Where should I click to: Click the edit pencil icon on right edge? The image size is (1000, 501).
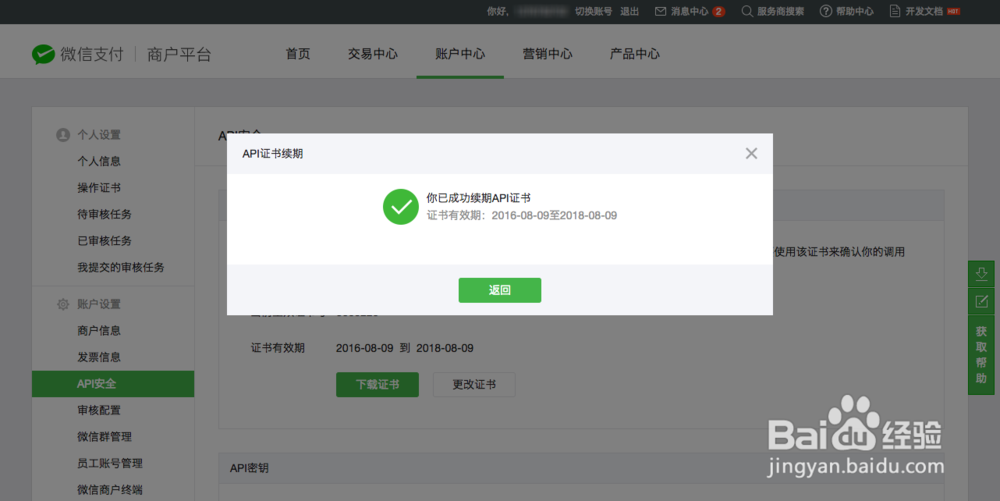[981, 301]
